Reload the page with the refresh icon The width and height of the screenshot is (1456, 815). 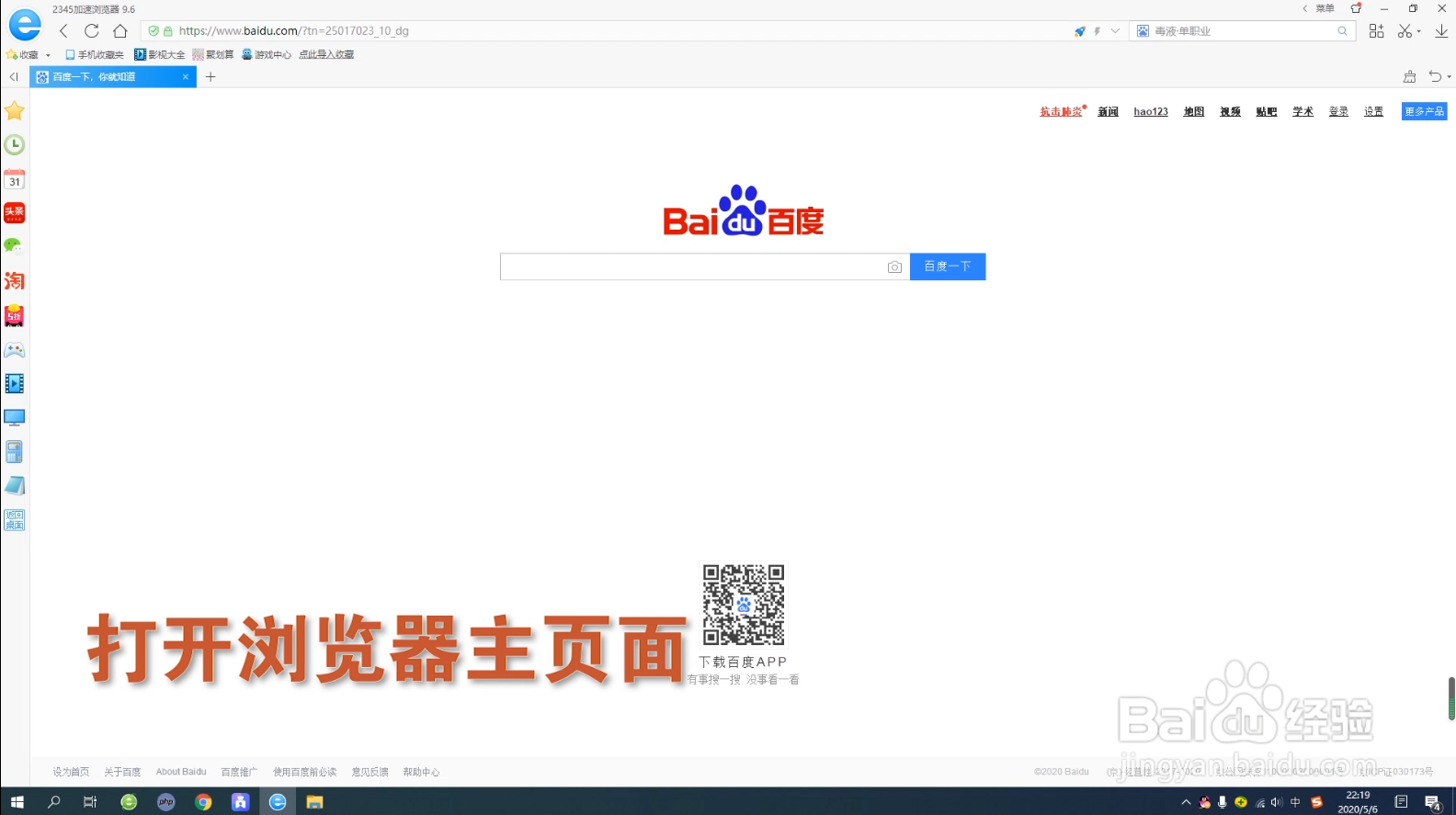point(91,30)
